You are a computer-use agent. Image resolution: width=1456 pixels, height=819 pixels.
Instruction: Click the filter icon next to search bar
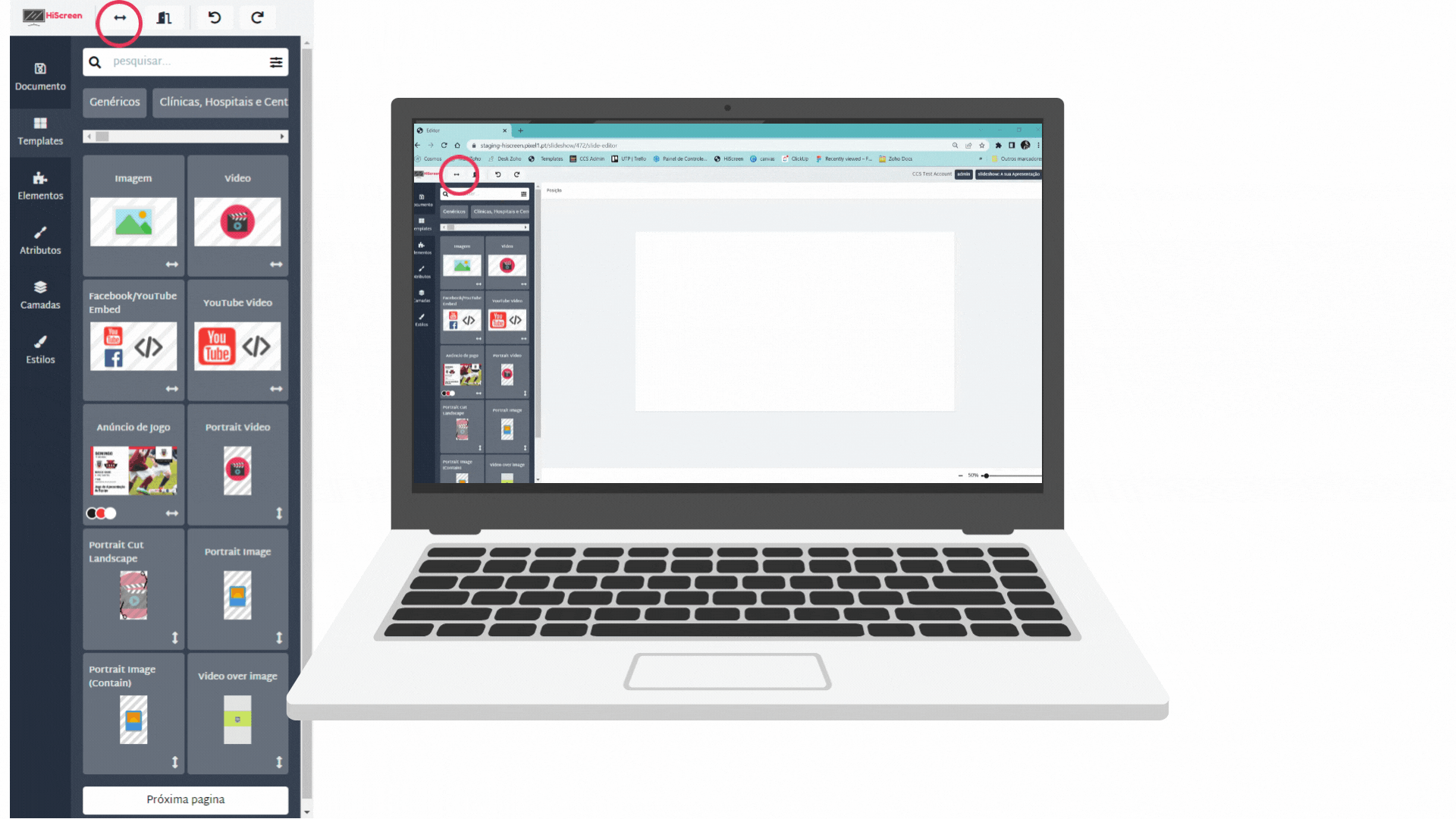[x=275, y=62]
